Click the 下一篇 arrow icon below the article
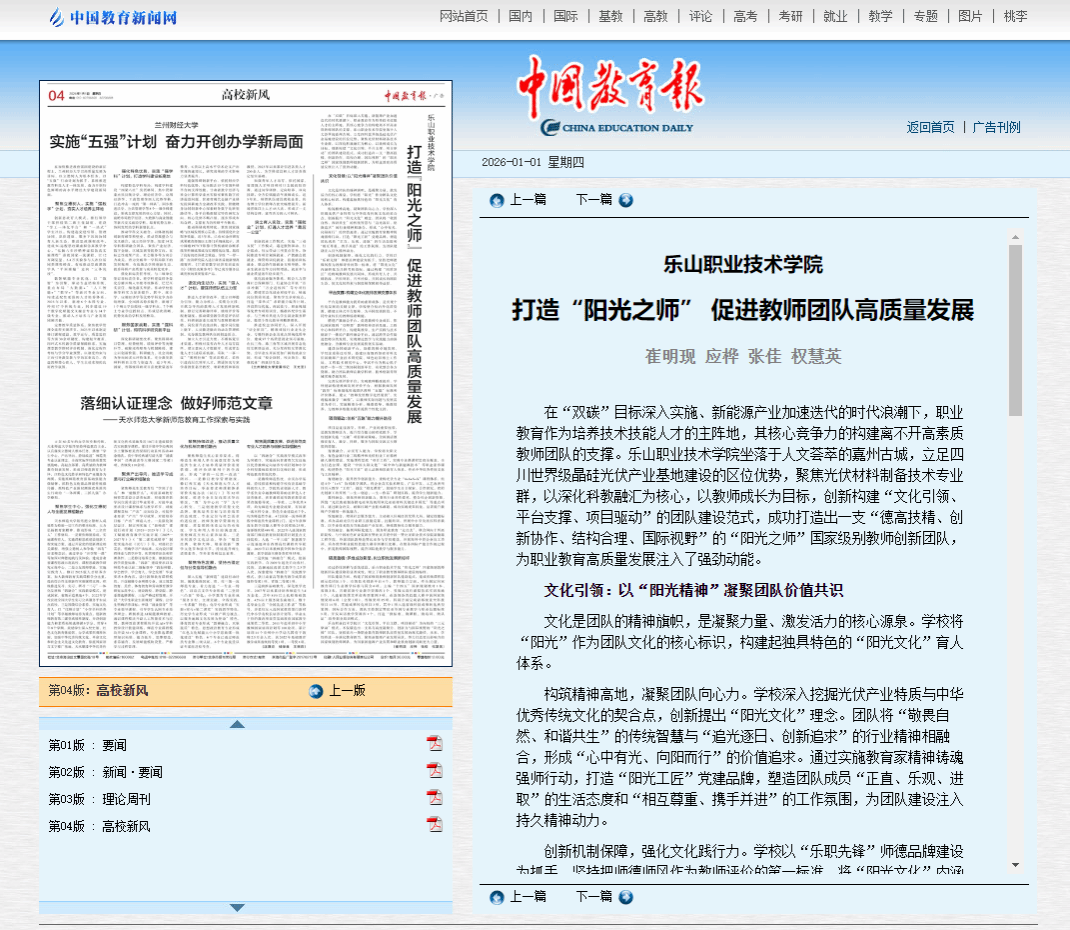The height and width of the screenshot is (930, 1070). (x=626, y=898)
